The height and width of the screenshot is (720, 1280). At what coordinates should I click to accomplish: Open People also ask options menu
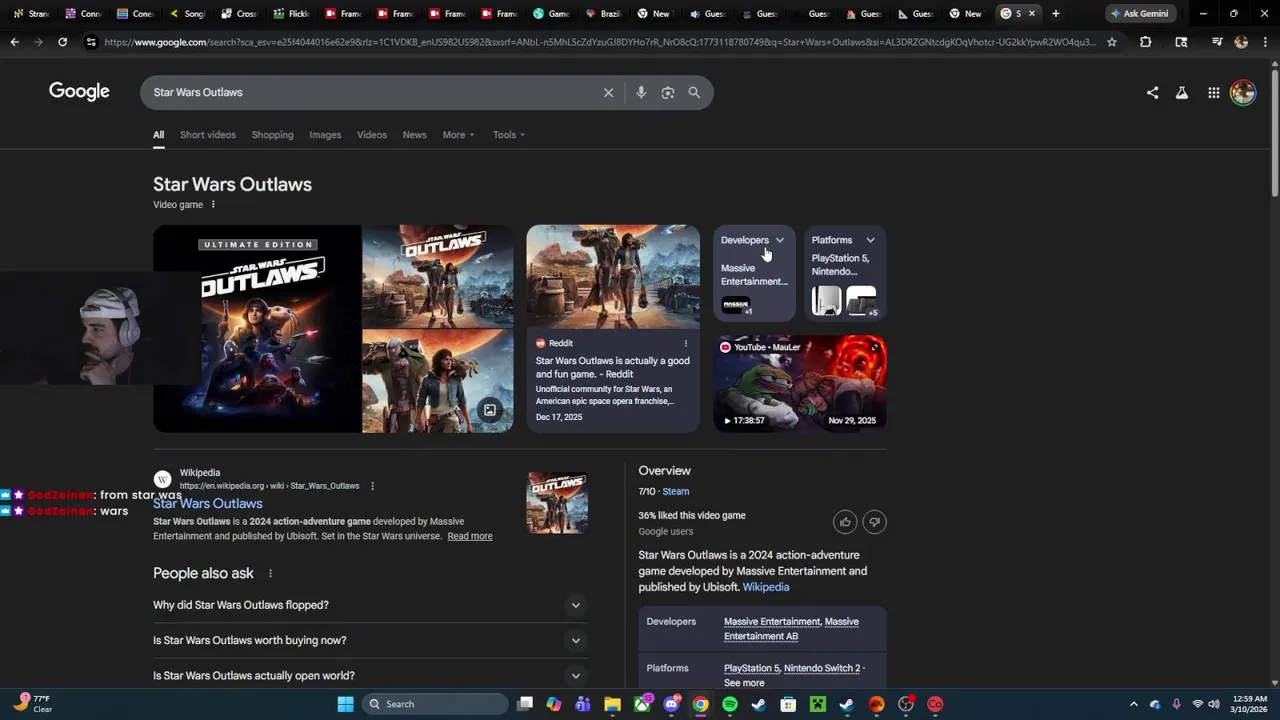point(270,573)
